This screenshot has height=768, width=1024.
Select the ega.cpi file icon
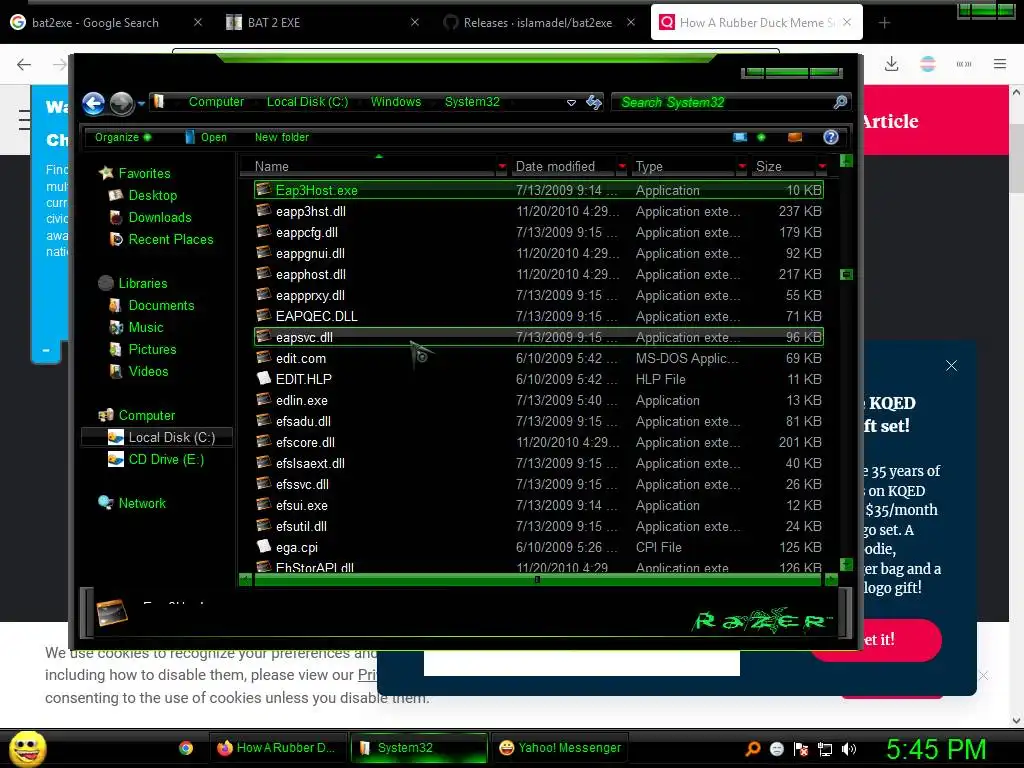pyautogui.click(x=264, y=547)
